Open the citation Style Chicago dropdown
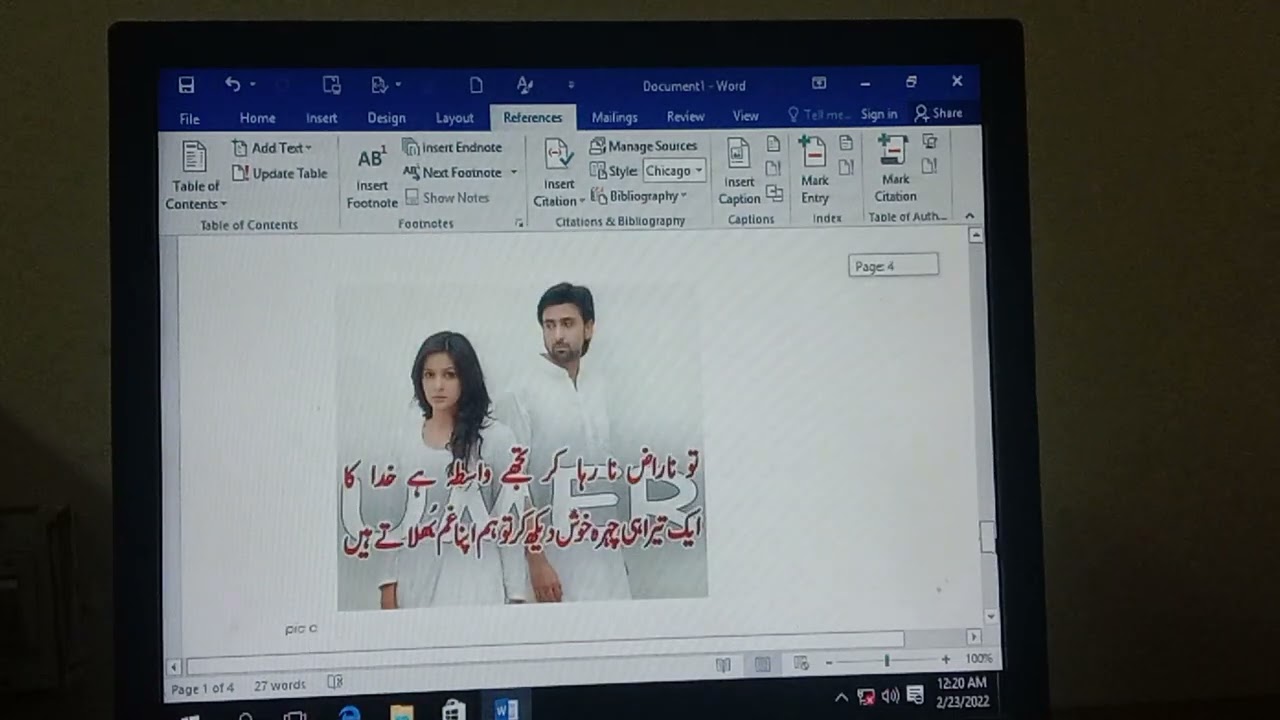1280x720 pixels. point(675,171)
